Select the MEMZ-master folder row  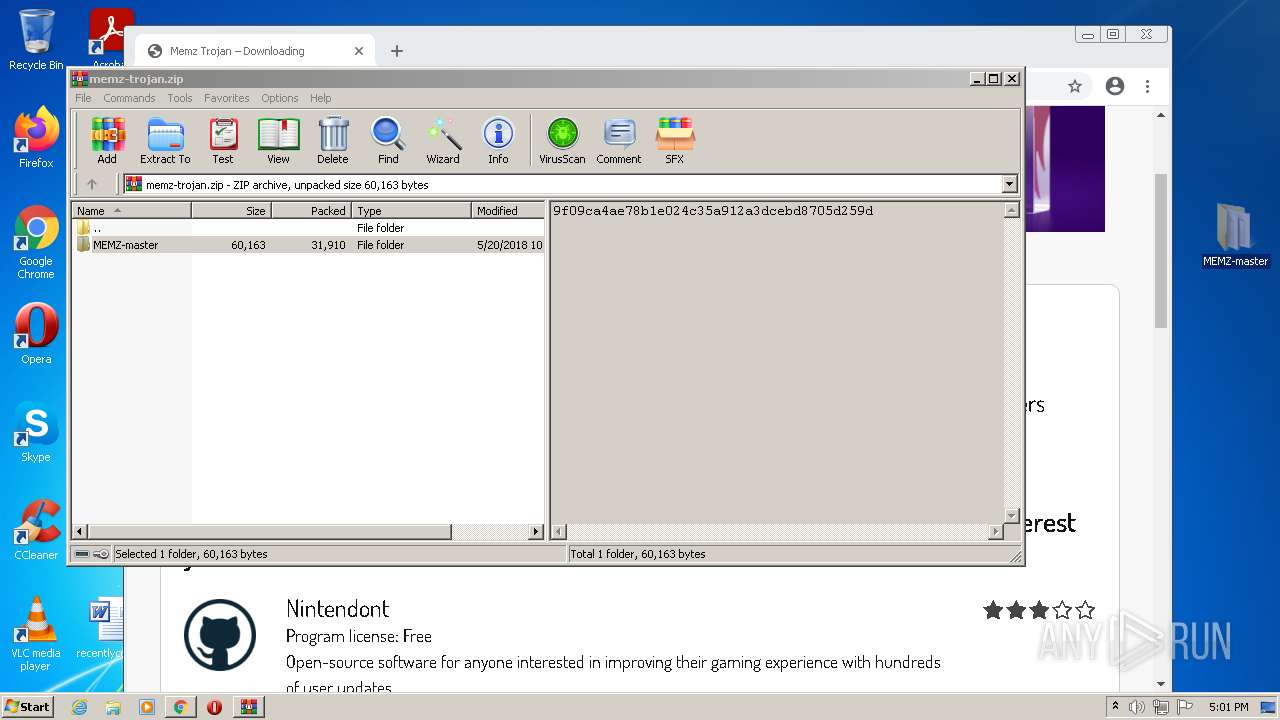pos(309,245)
